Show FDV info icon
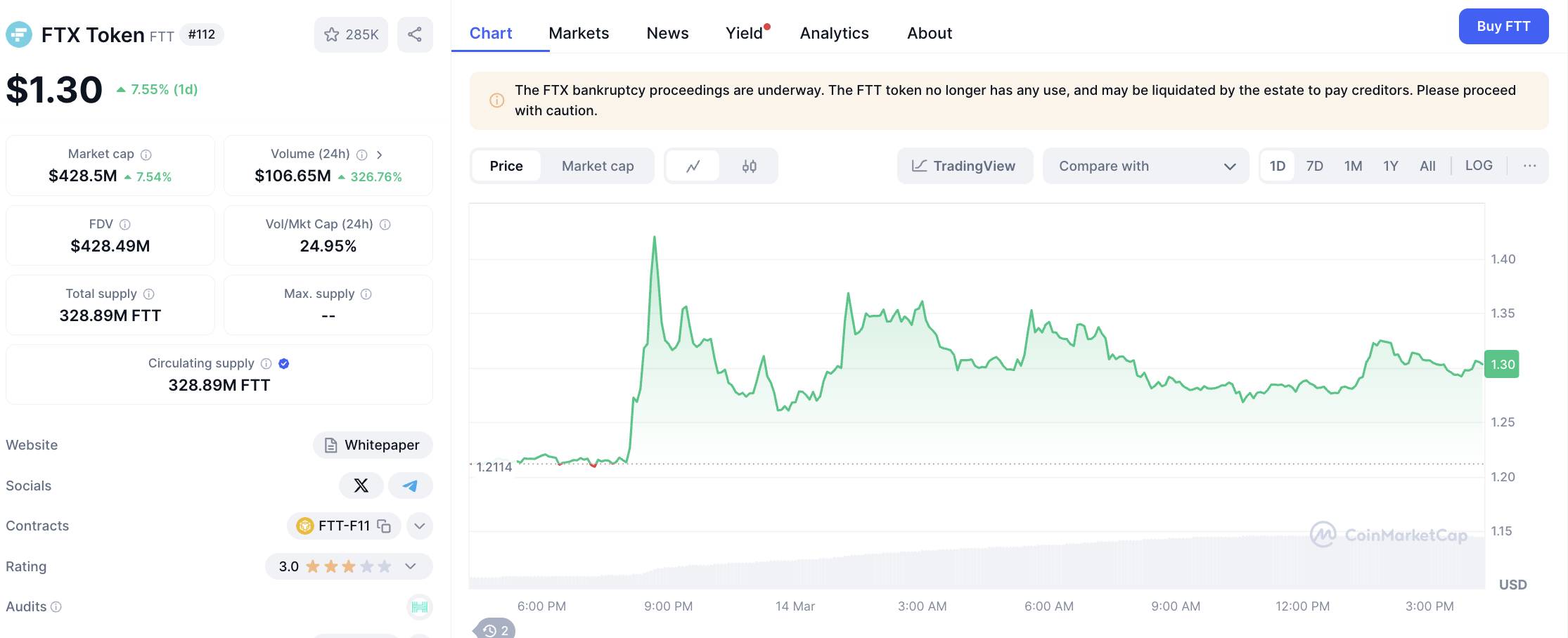The height and width of the screenshot is (638, 1568). tap(125, 225)
